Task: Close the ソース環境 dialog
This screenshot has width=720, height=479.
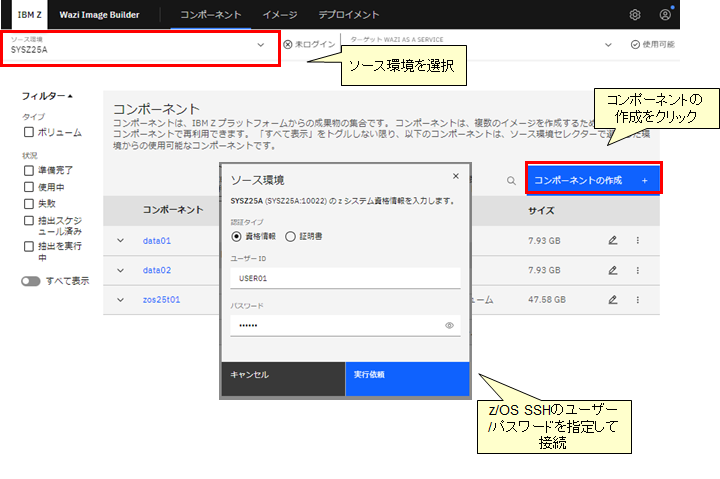Action: point(456,176)
